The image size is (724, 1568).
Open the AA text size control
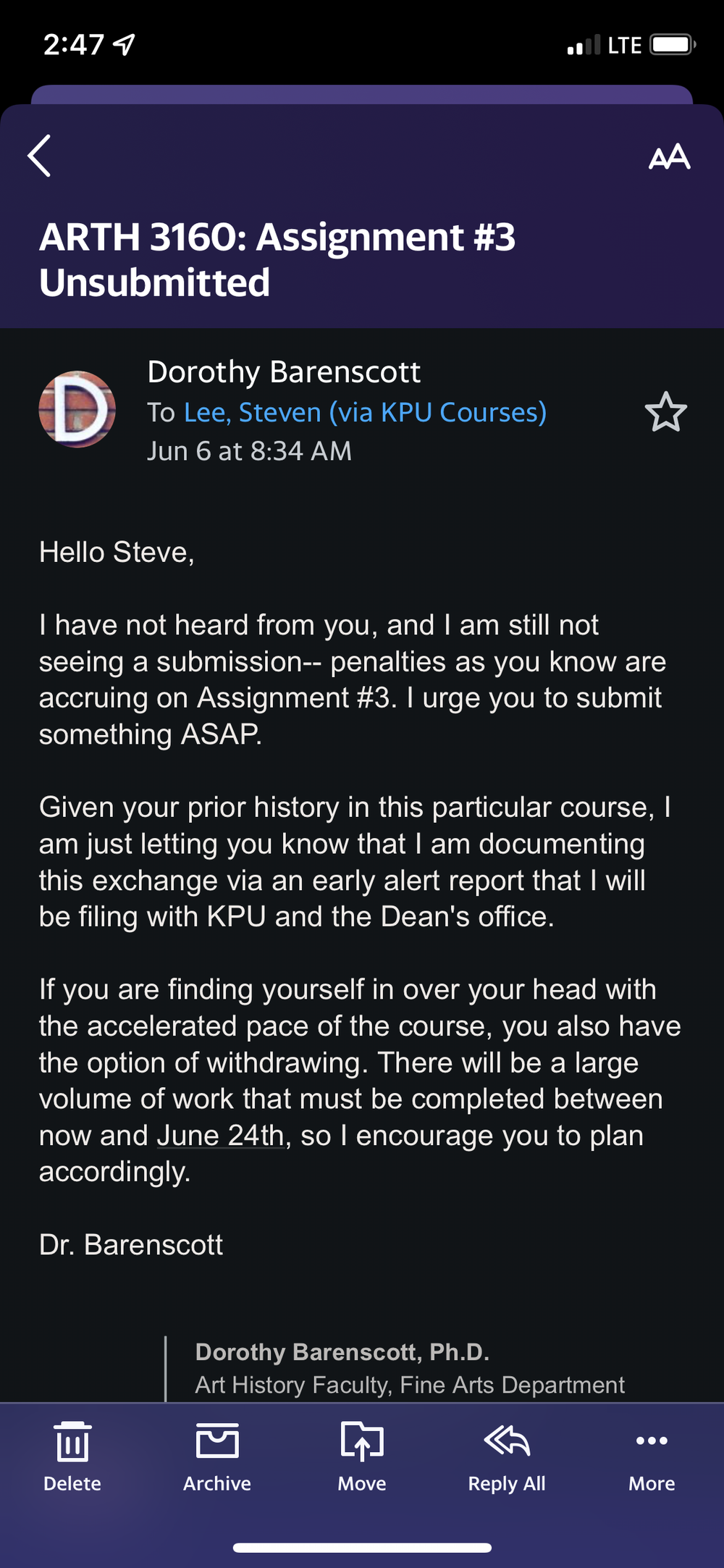tap(669, 156)
